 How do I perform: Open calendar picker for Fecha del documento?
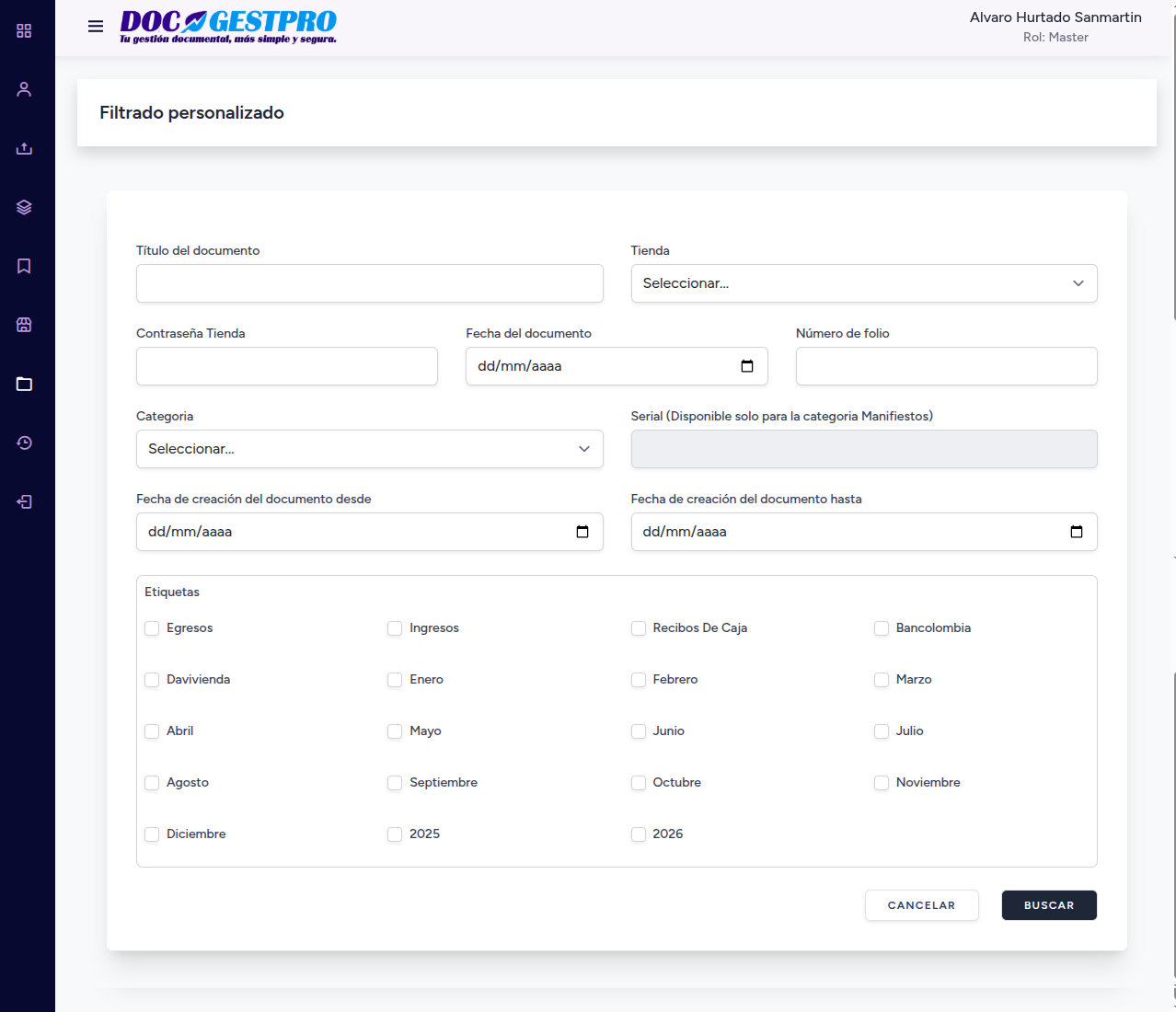(x=747, y=366)
